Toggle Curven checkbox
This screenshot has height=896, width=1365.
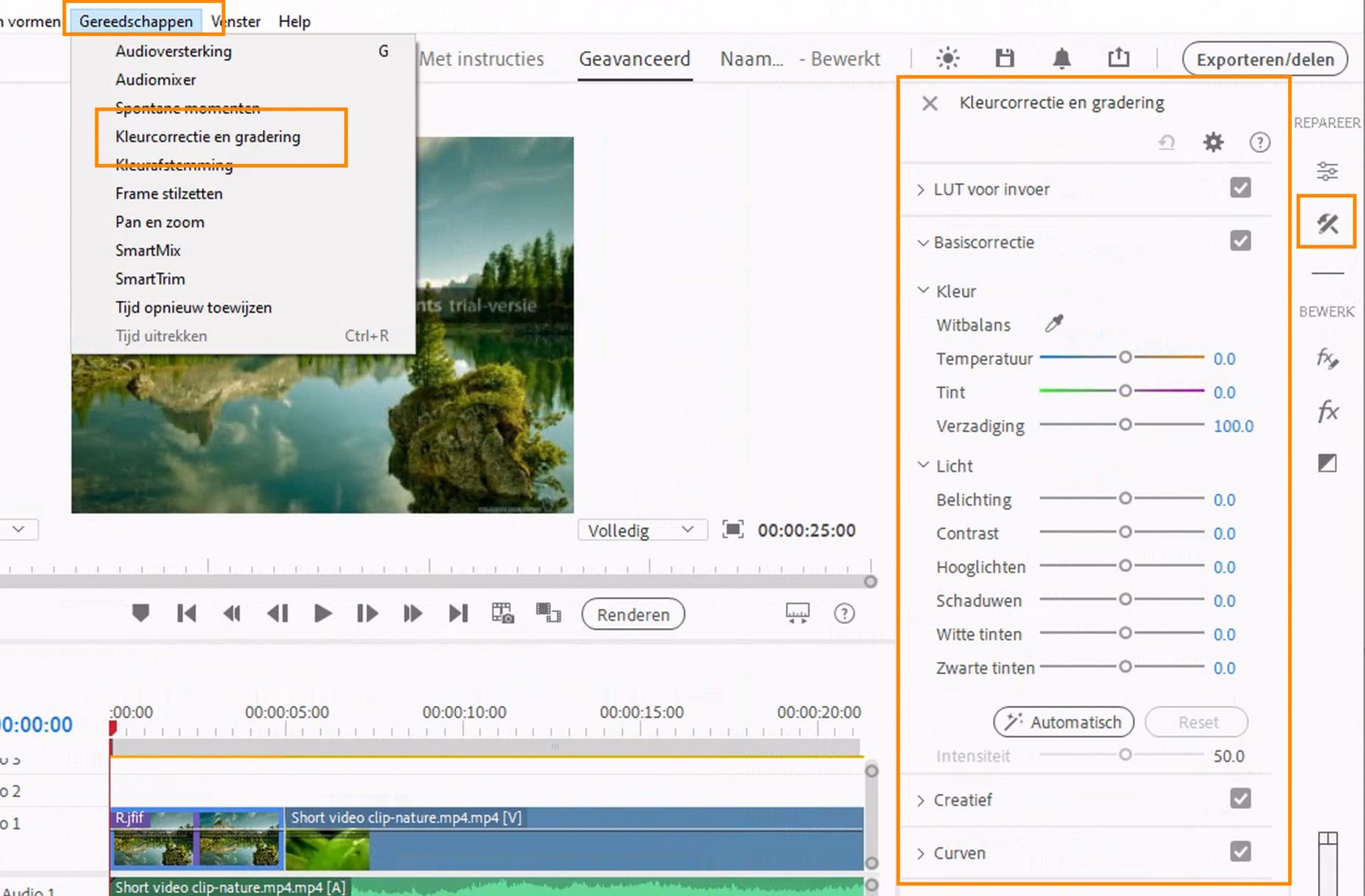tap(1241, 851)
